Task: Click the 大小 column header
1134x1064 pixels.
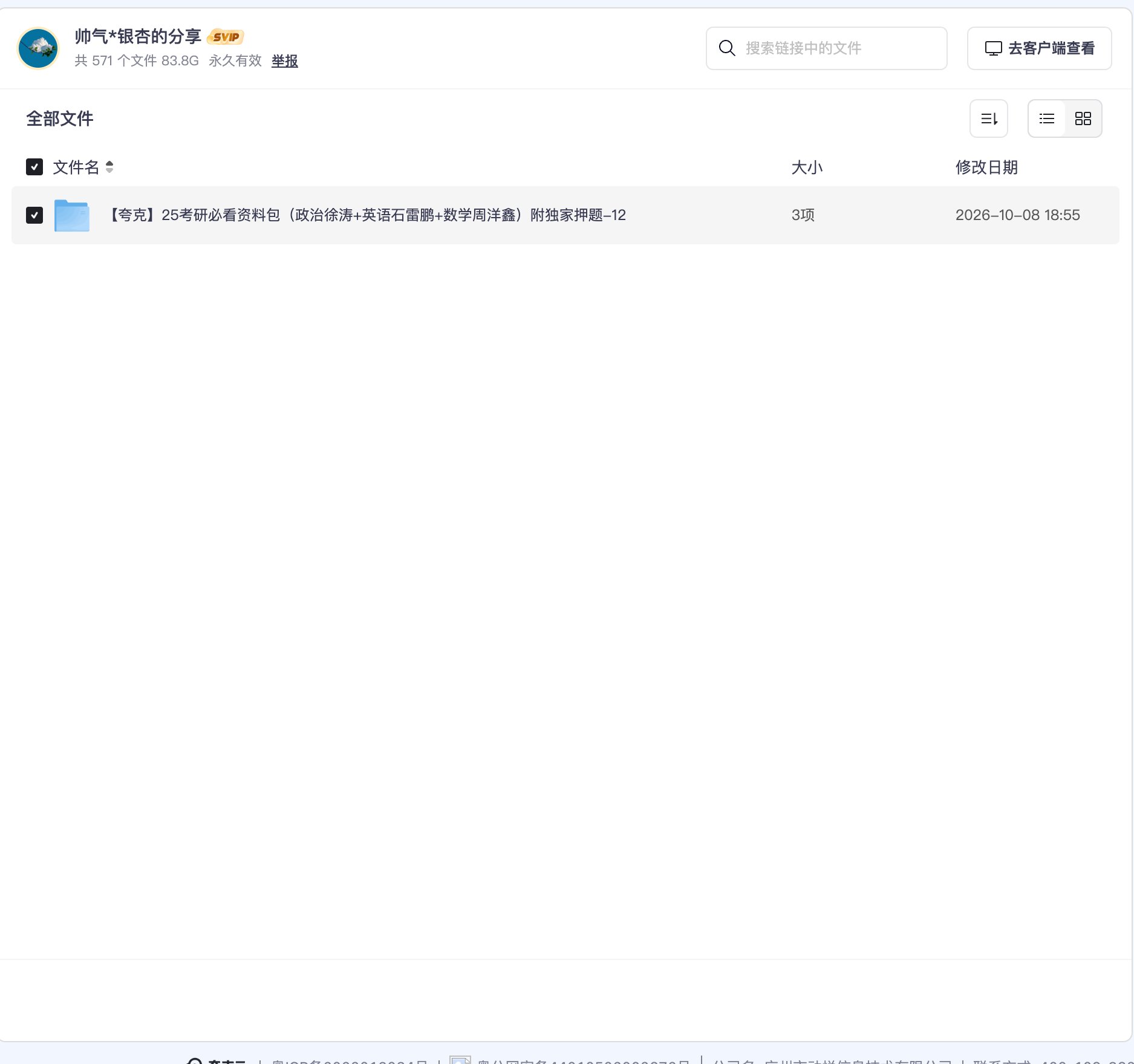Action: pyautogui.click(x=807, y=167)
